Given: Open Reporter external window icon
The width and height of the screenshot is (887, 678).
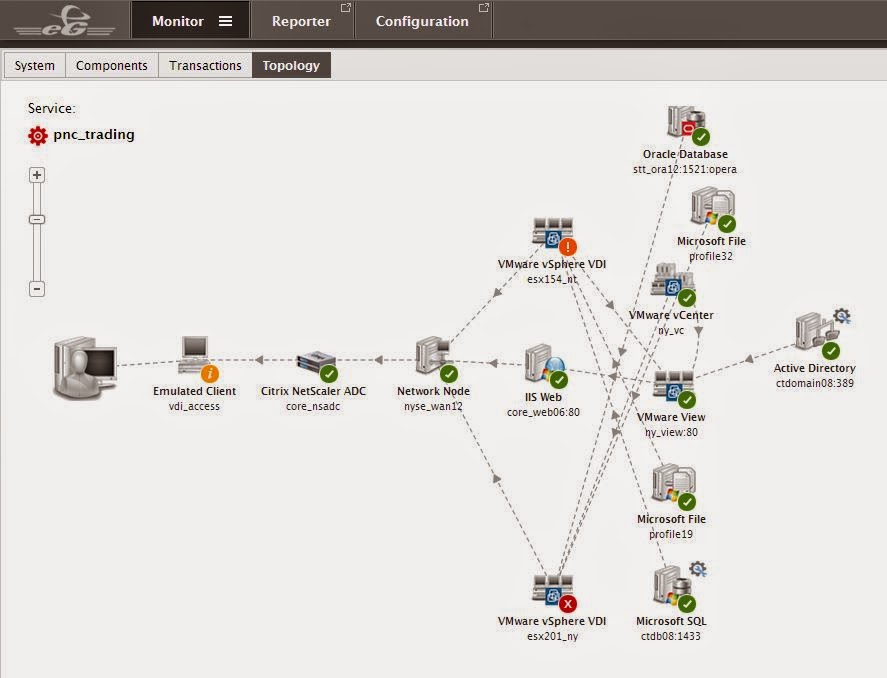Looking at the screenshot, I should (345, 8).
